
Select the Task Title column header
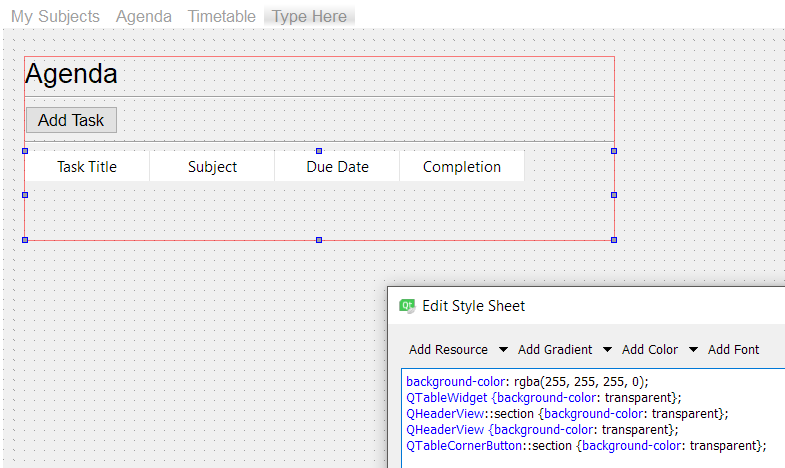click(x=87, y=167)
